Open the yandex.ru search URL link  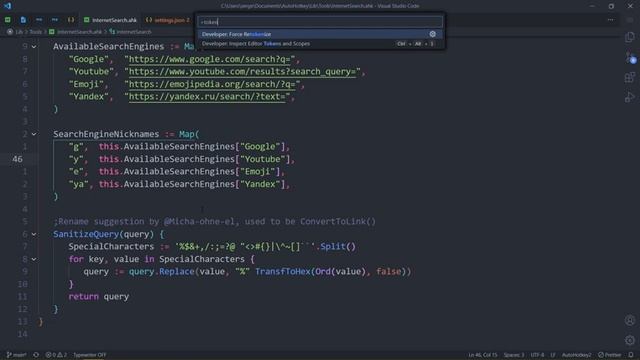207,97
